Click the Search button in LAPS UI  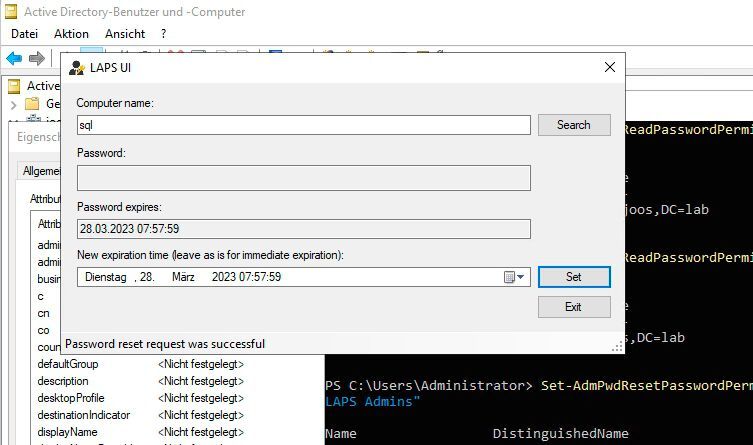point(574,125)
